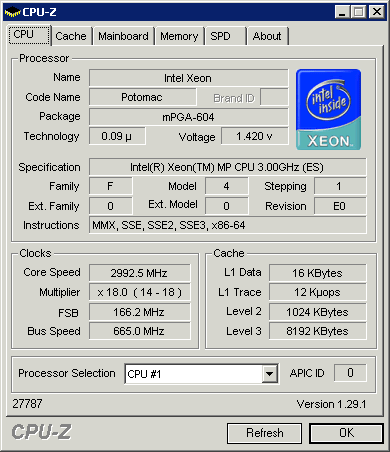
Task: Open the SPD tab
Action: [x=226, y=36]
